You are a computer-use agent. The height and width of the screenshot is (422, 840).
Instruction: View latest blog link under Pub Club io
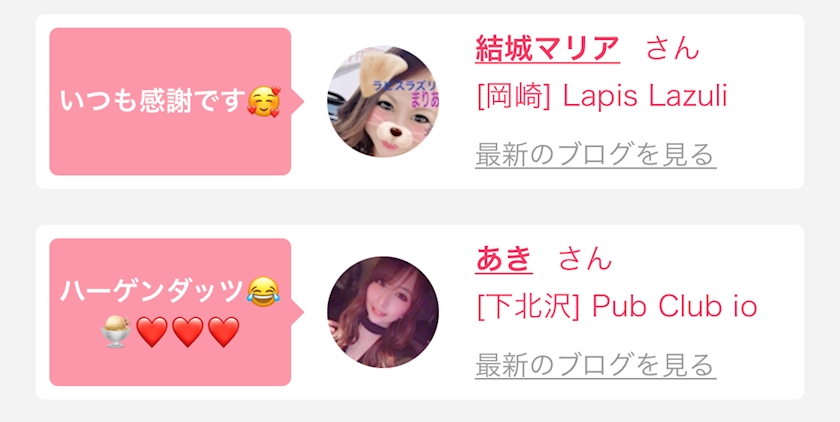pos(596,365)
